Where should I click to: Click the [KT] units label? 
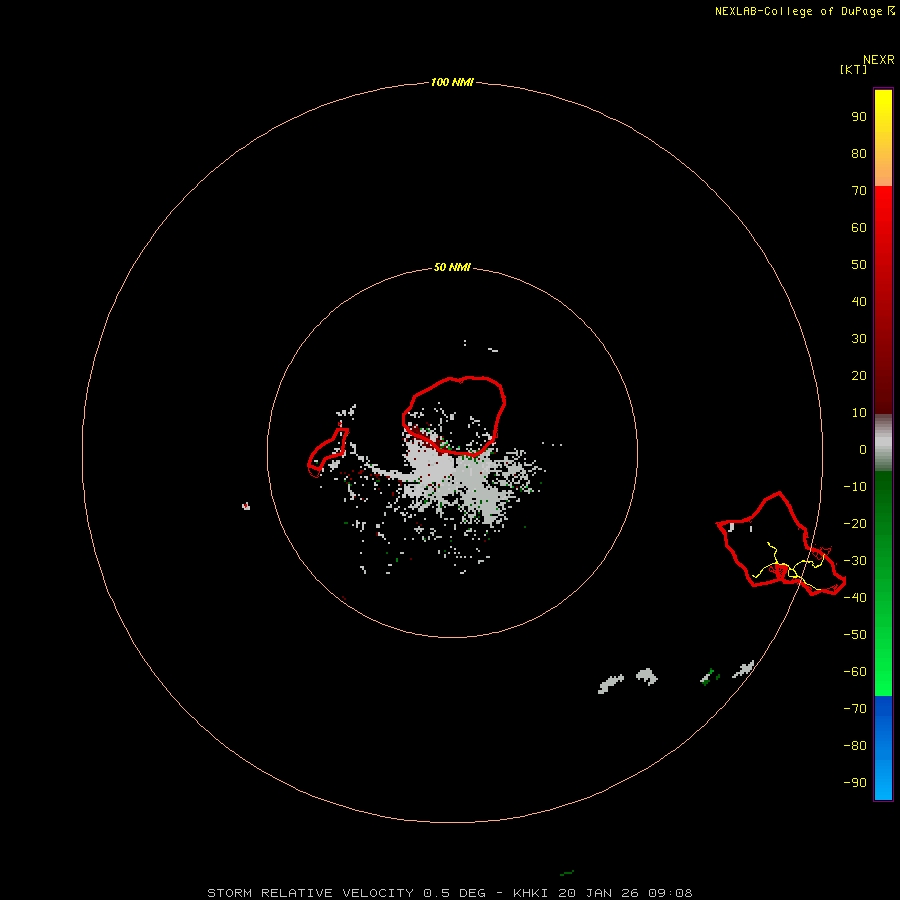(853, 69)
